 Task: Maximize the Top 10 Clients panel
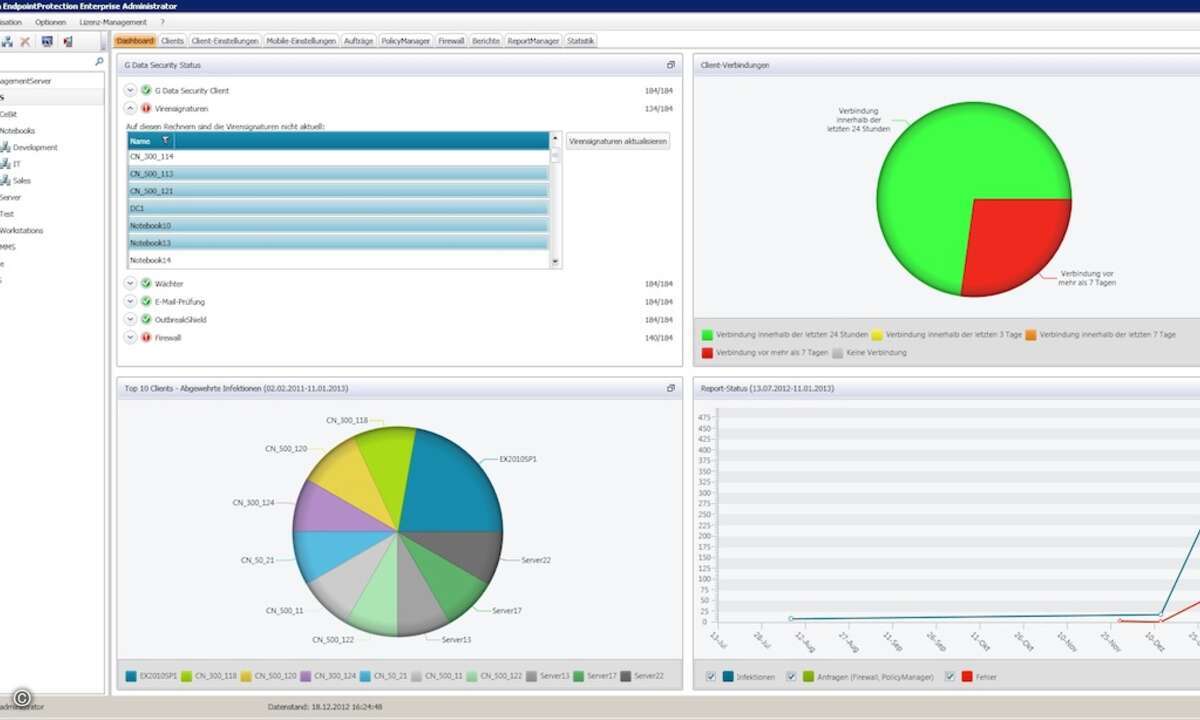coord(671,388)
